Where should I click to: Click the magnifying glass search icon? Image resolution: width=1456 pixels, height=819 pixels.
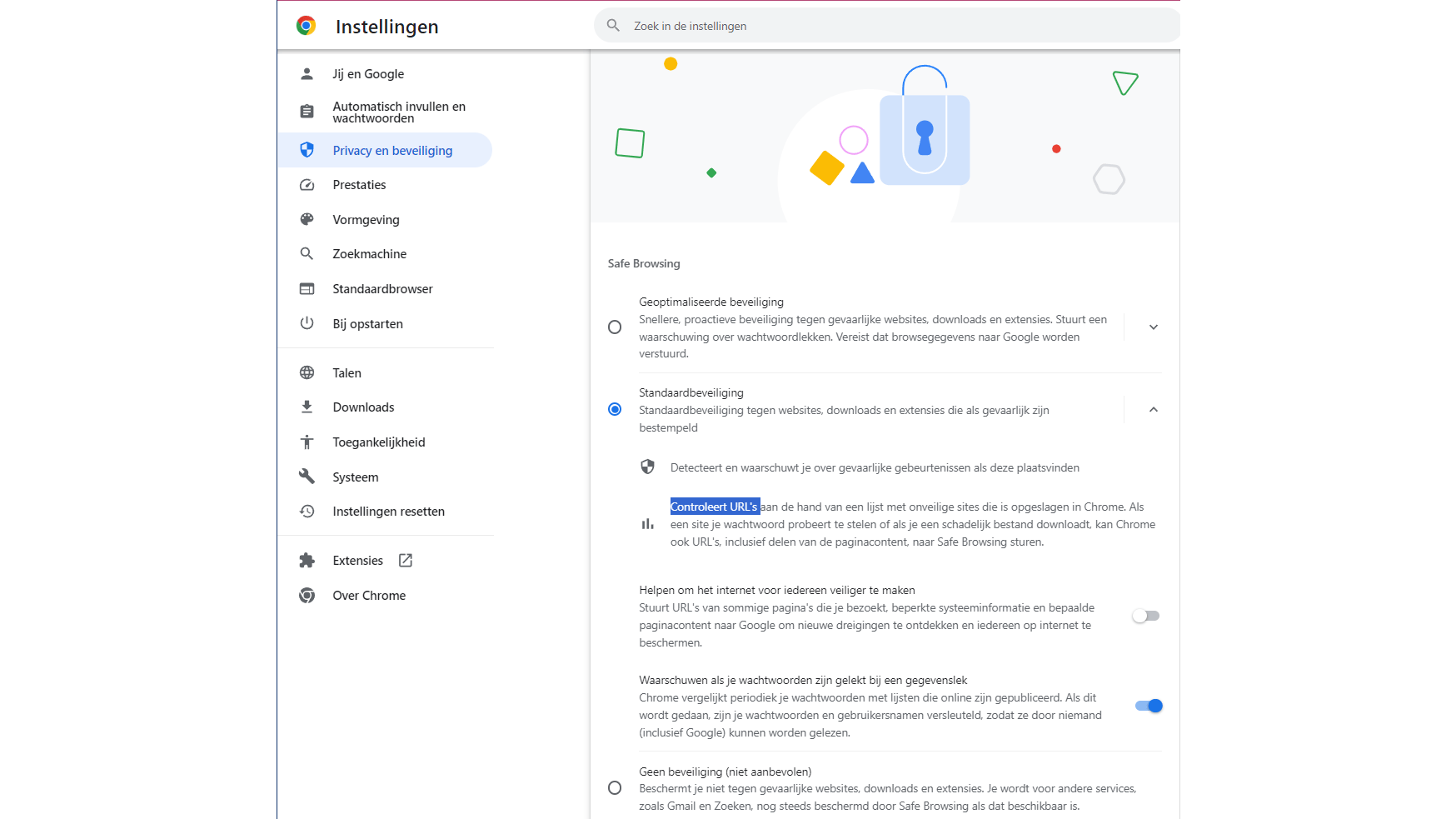[613, 26]
